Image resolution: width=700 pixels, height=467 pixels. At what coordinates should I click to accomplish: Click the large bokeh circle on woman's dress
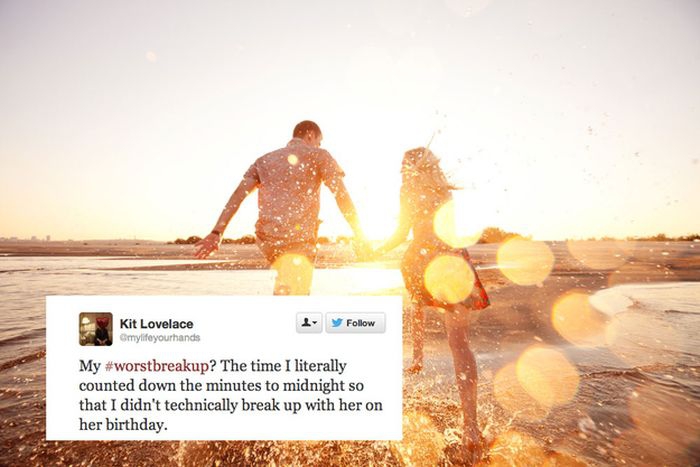coord(449,279)
